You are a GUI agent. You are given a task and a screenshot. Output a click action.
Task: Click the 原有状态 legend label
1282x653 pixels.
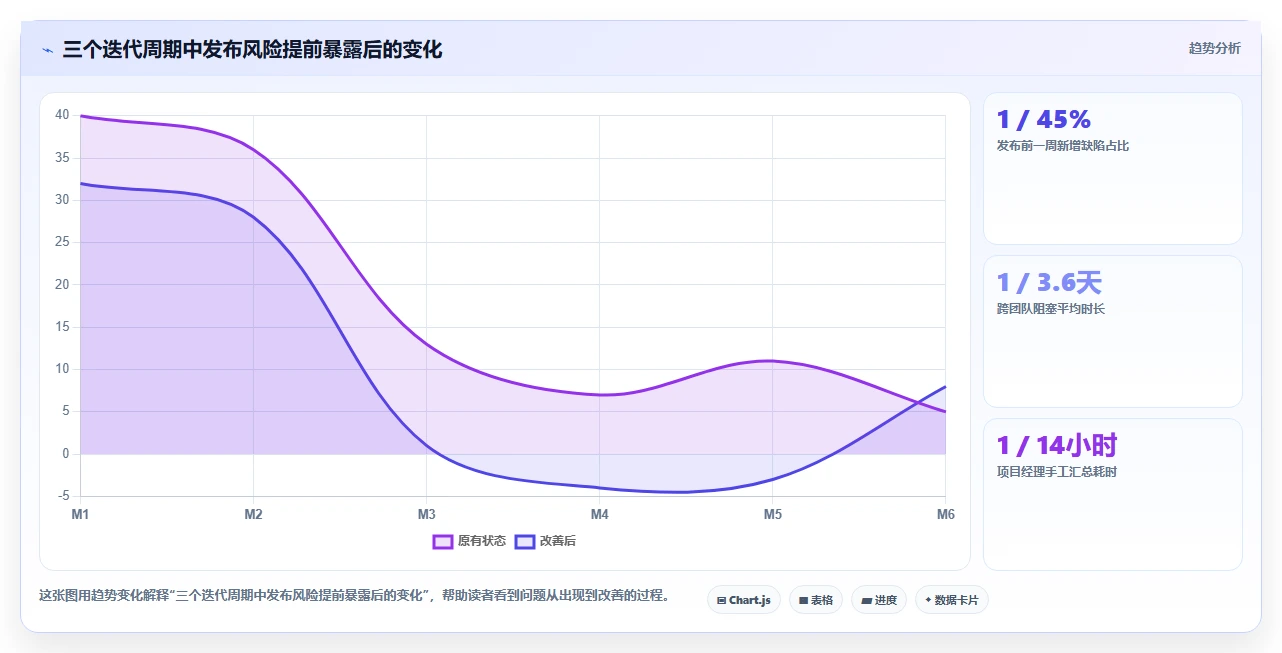coord(482,542)
